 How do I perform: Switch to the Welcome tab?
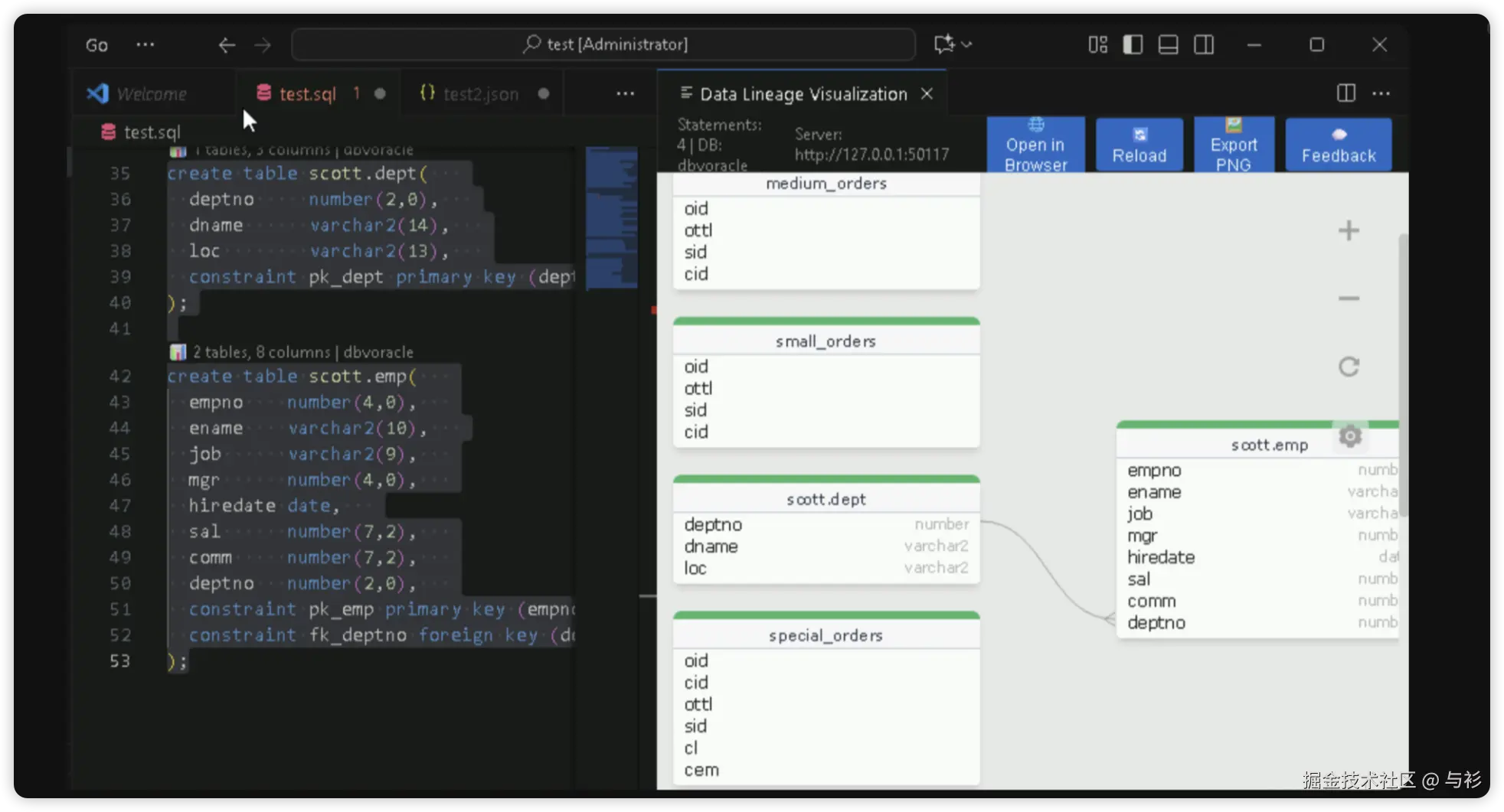[152, 93]
